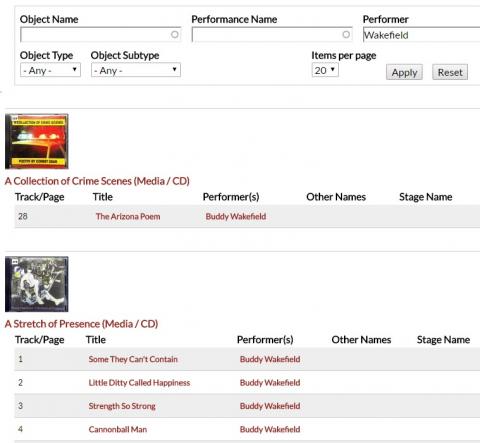
Task: Click the autocomplete circle in Performance Name field
Action: pyautogui.click(x=346, y=34)
